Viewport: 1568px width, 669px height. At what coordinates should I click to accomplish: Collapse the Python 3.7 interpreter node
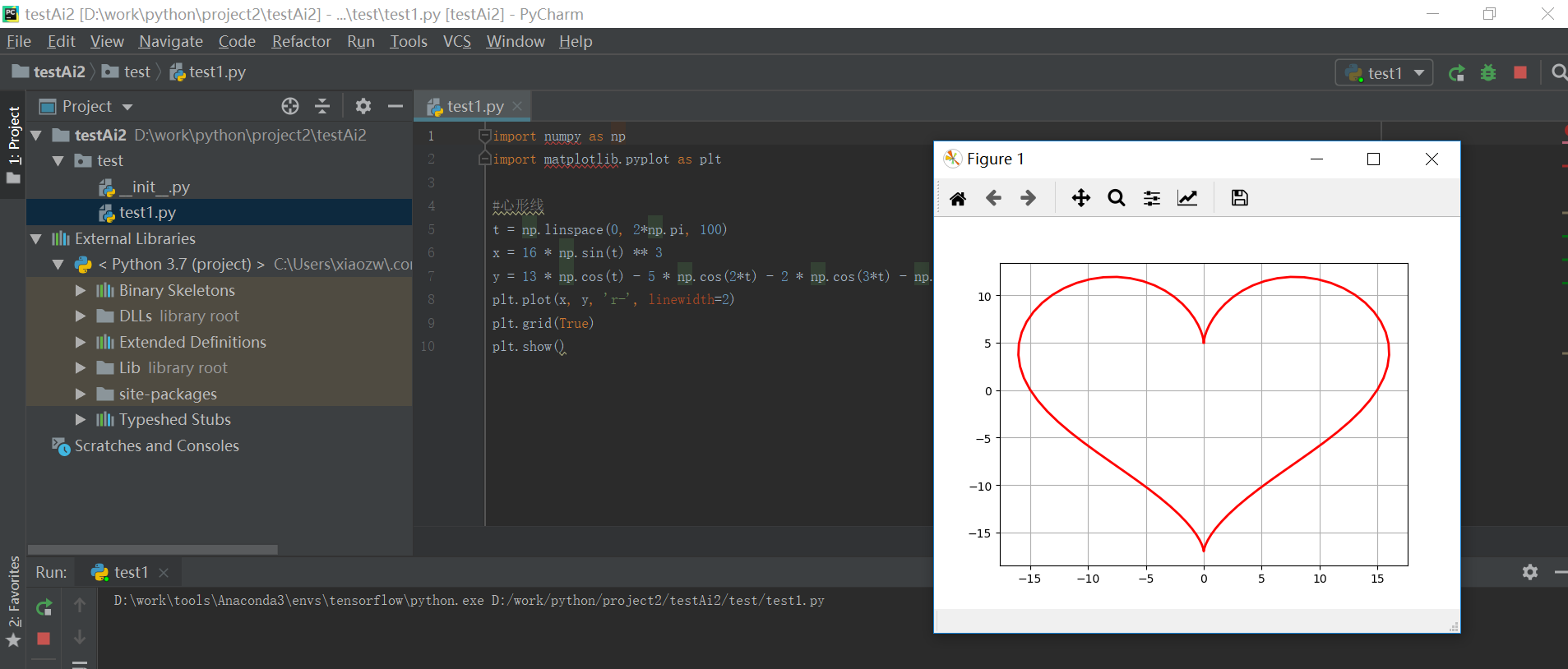coord(58,265)
